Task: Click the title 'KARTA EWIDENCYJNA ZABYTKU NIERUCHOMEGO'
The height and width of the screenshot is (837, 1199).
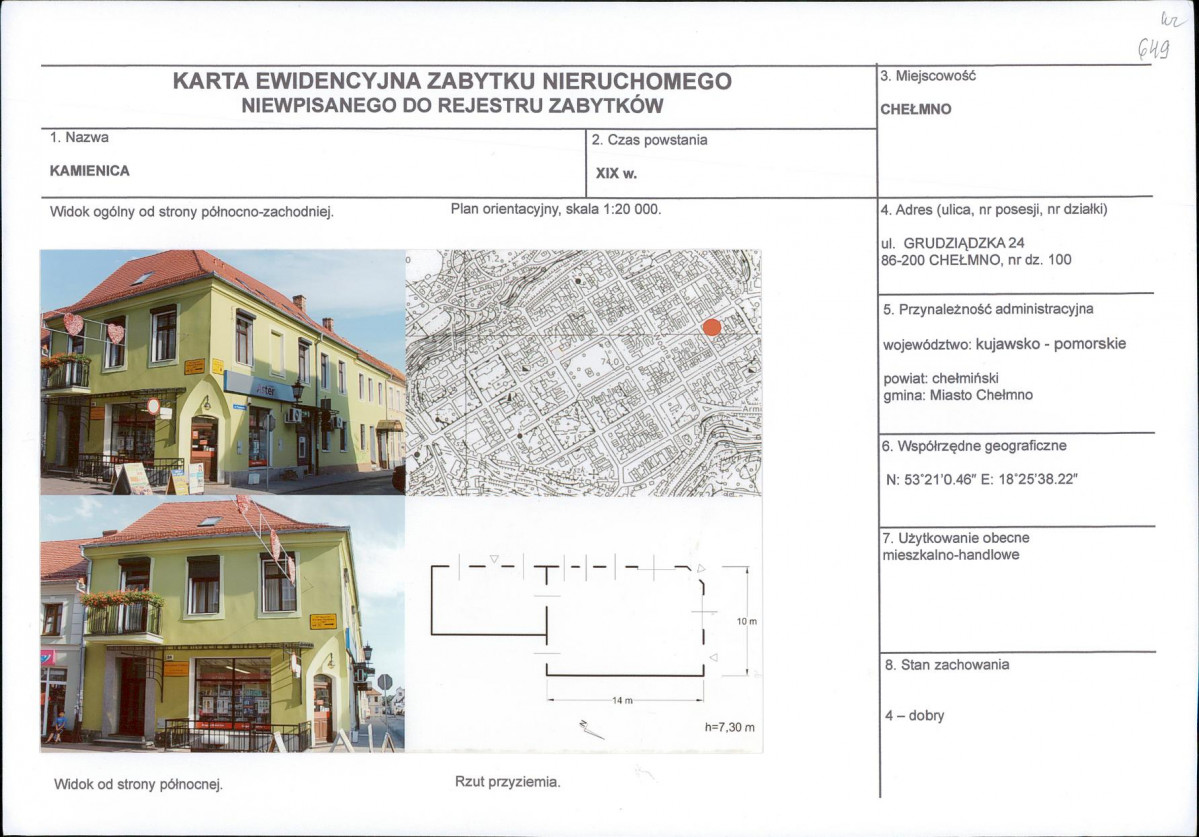Action: [452, 81]
